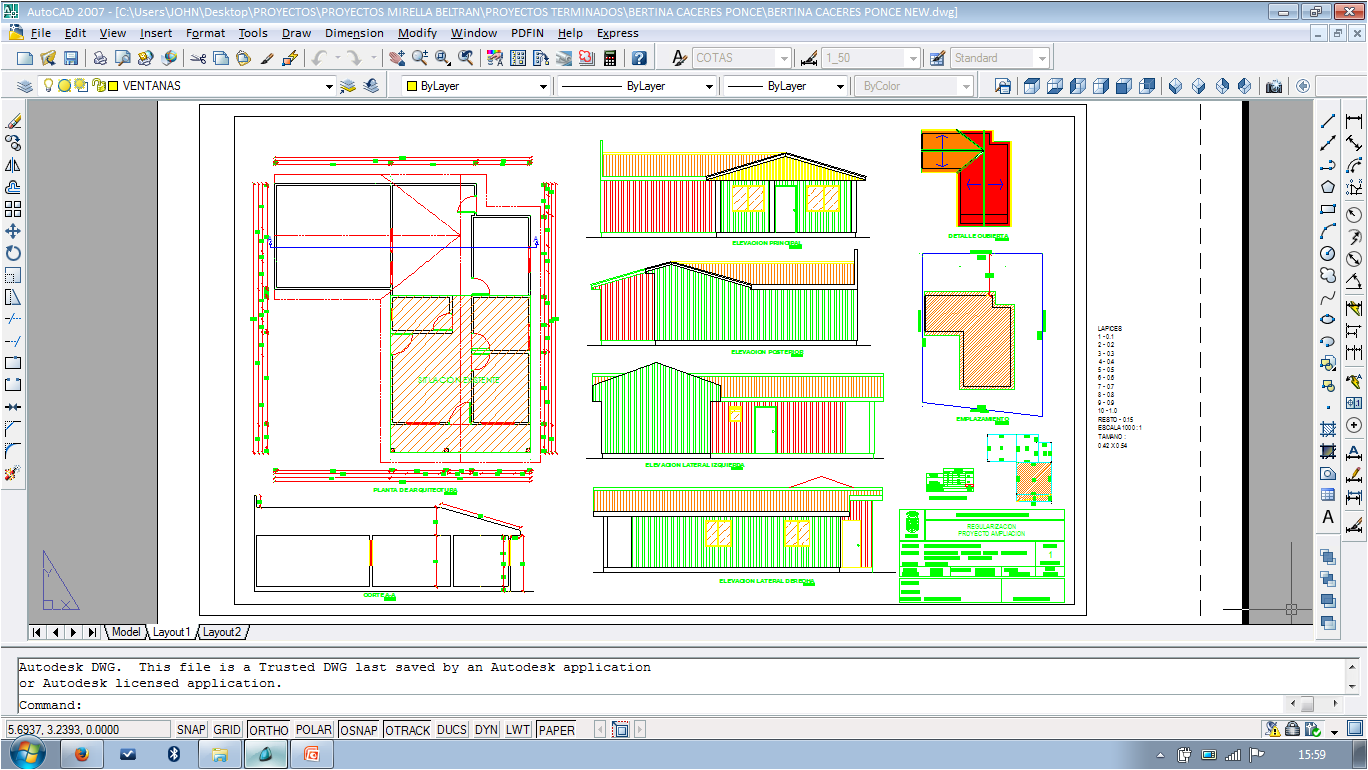This screenshot has width=1368, height=770.
Task: Click the LWT lineweight button
Action: coord(517,730)
